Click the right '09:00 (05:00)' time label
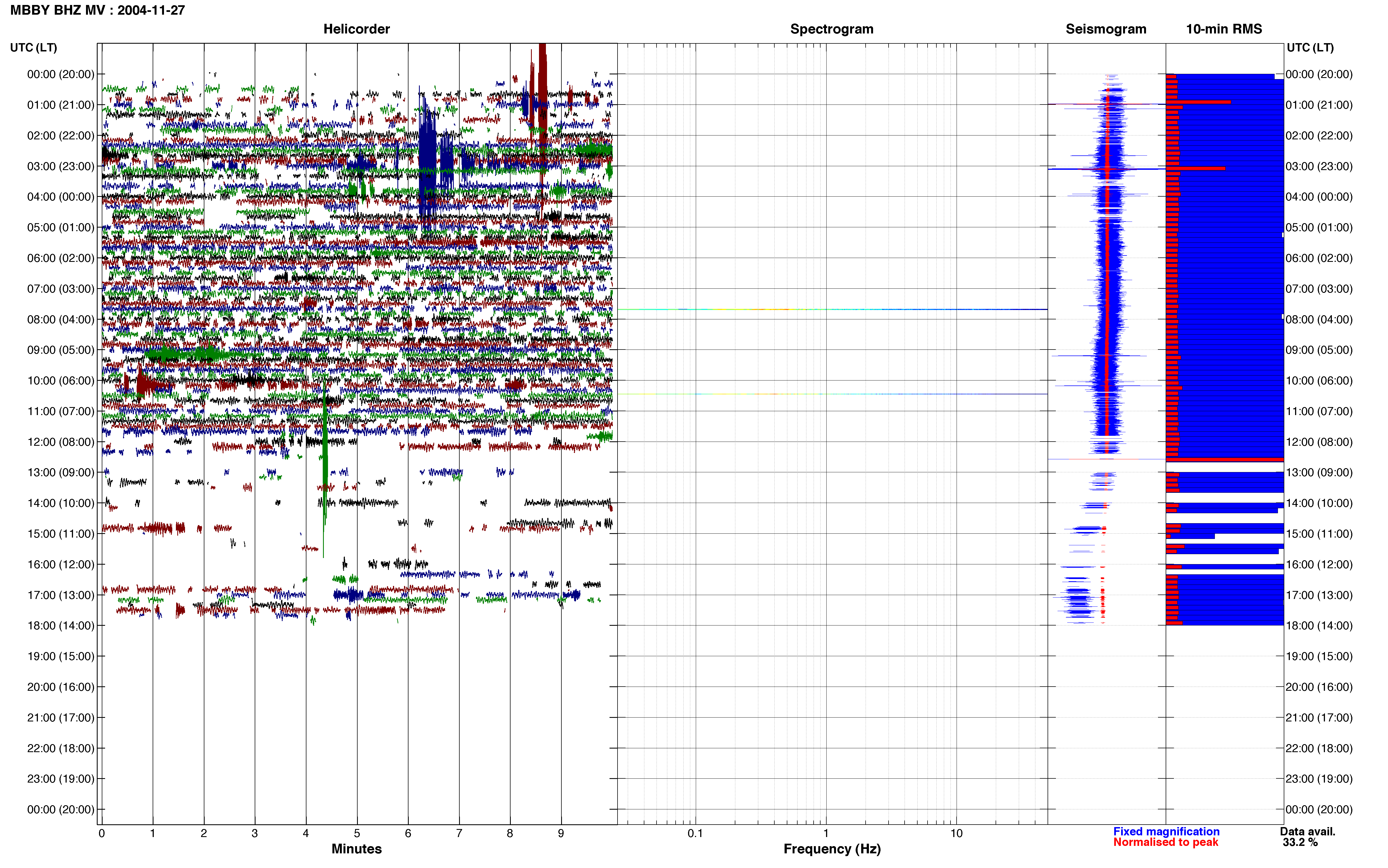Image resolution: width=1388 pixels, height=868 pixels. (x=1319, y=350)
